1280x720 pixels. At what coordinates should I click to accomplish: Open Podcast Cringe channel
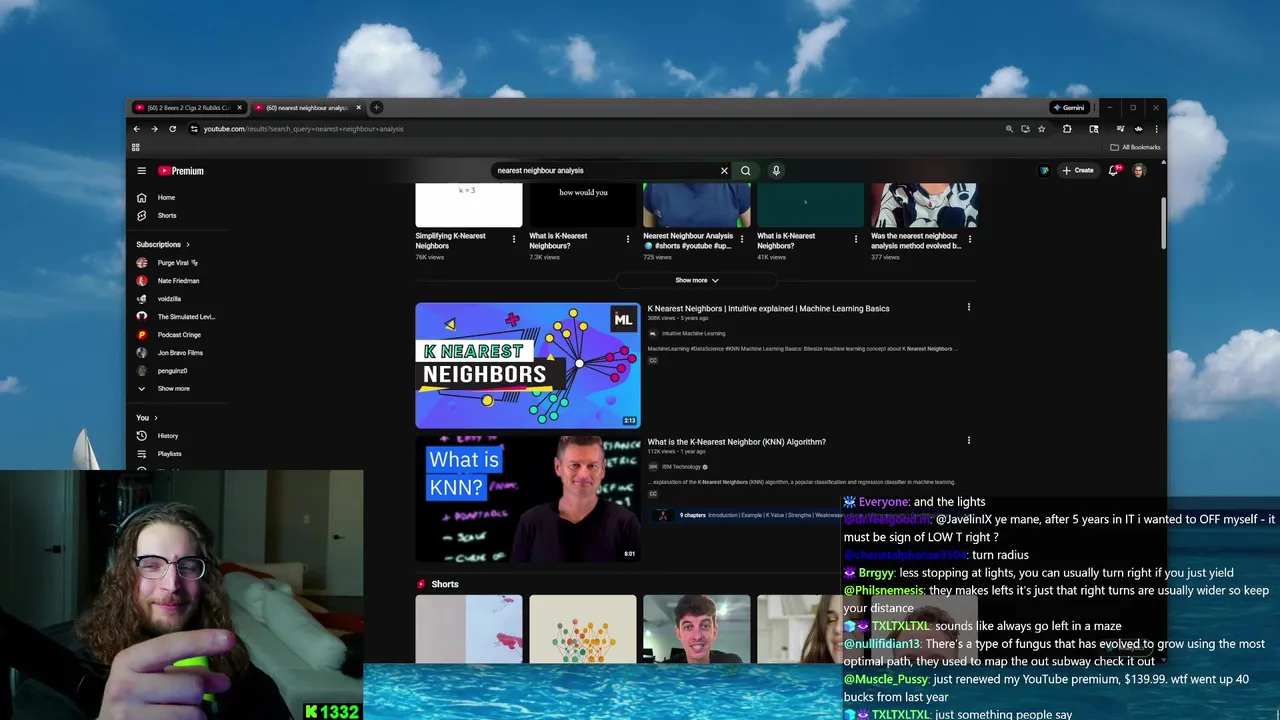point(179,335)
